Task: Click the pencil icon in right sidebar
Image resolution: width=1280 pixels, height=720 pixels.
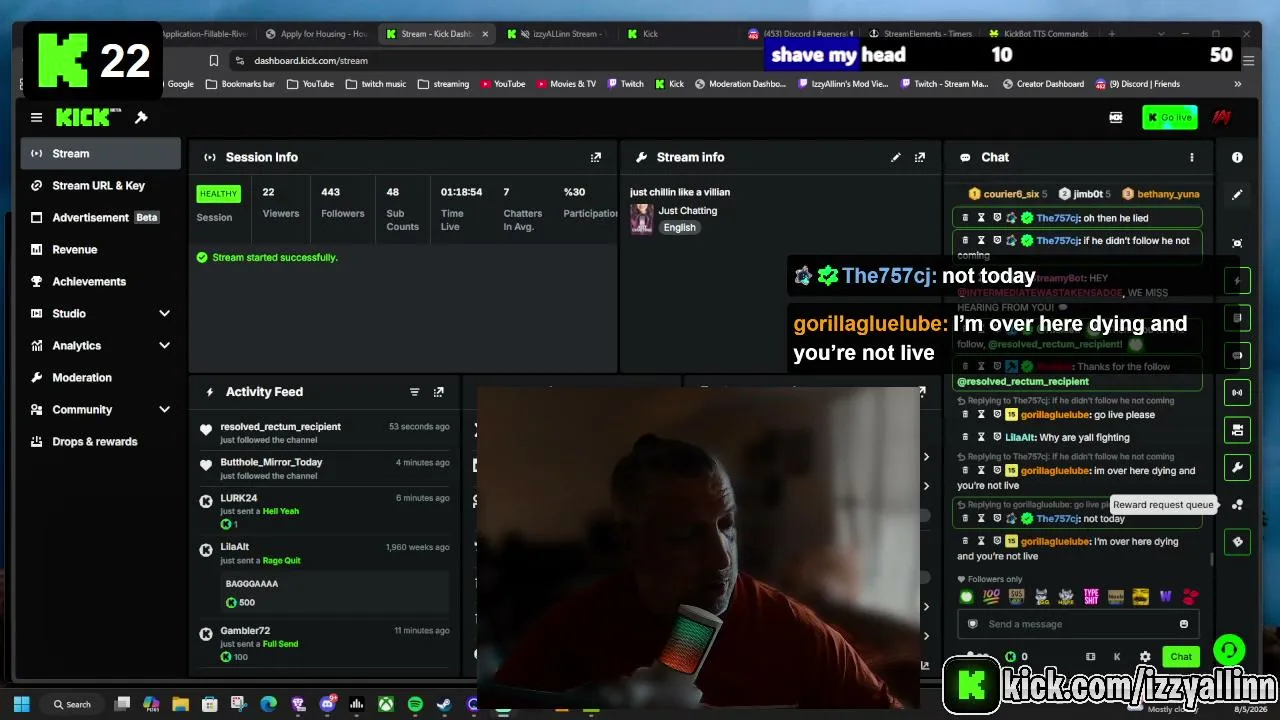Action: [1237, 195]
